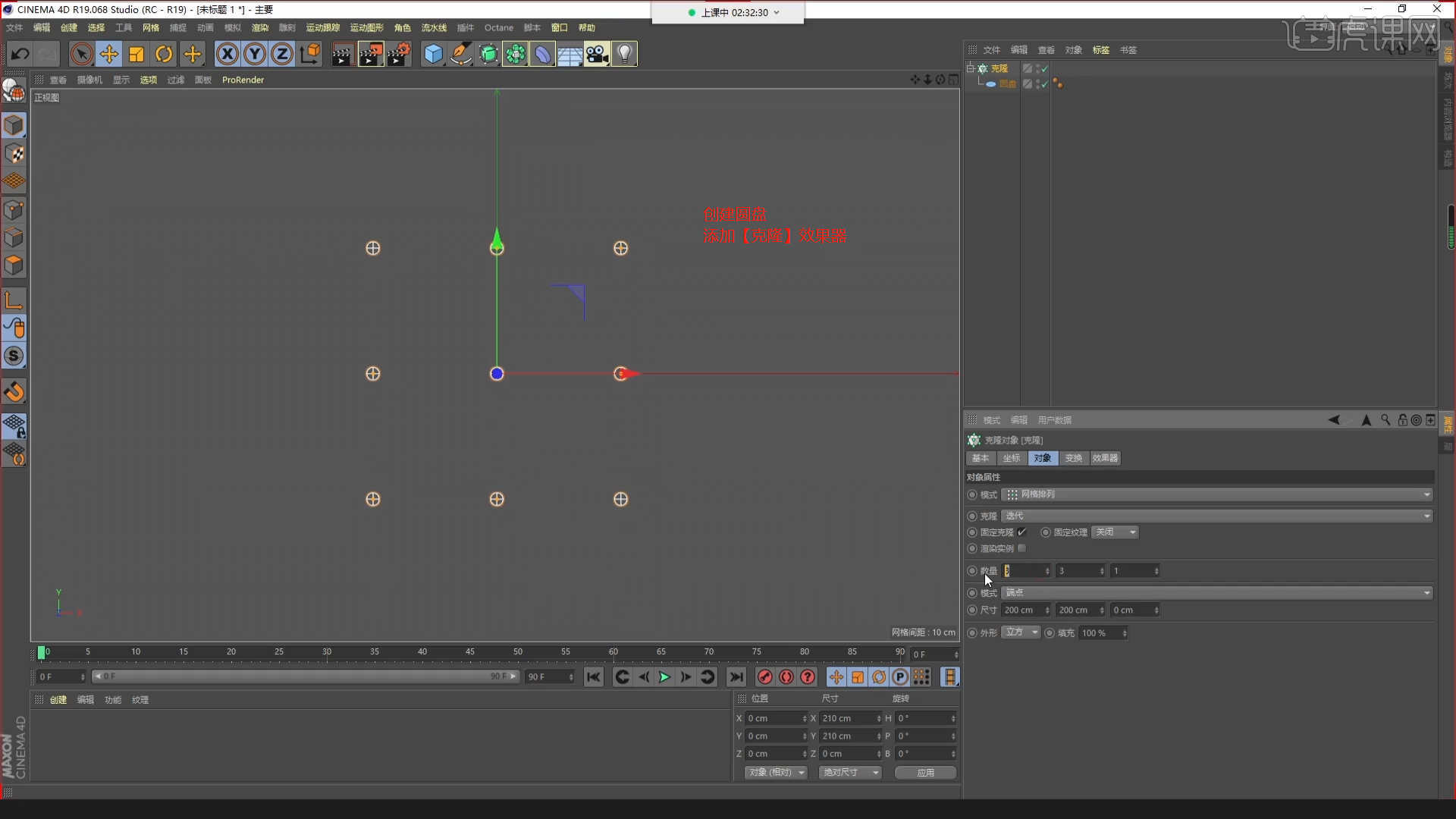Click the red question mark keyframe selection icon
The image size is (1456, 819).
[808, 677]
